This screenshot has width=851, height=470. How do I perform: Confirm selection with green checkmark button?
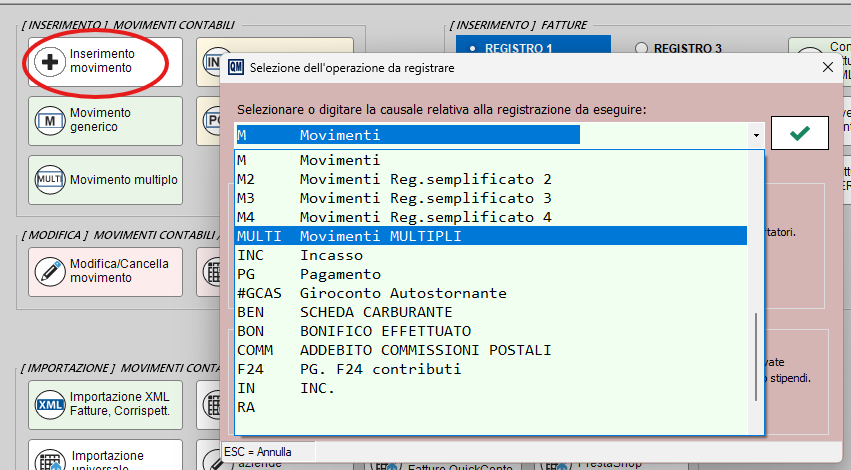click(799, 134)
